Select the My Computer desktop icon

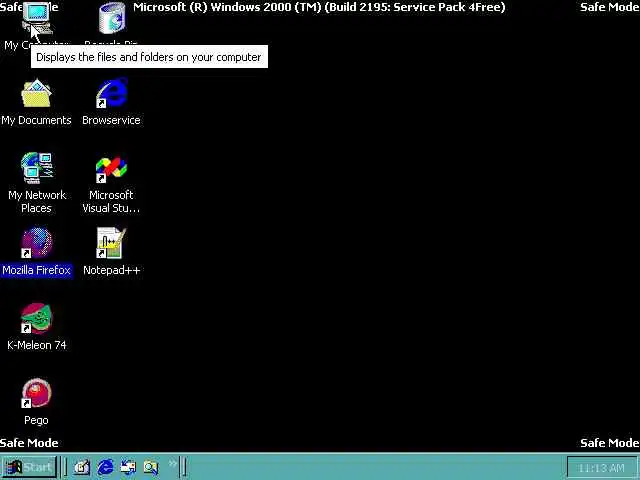pyautogui.click(x=37, y=19)
